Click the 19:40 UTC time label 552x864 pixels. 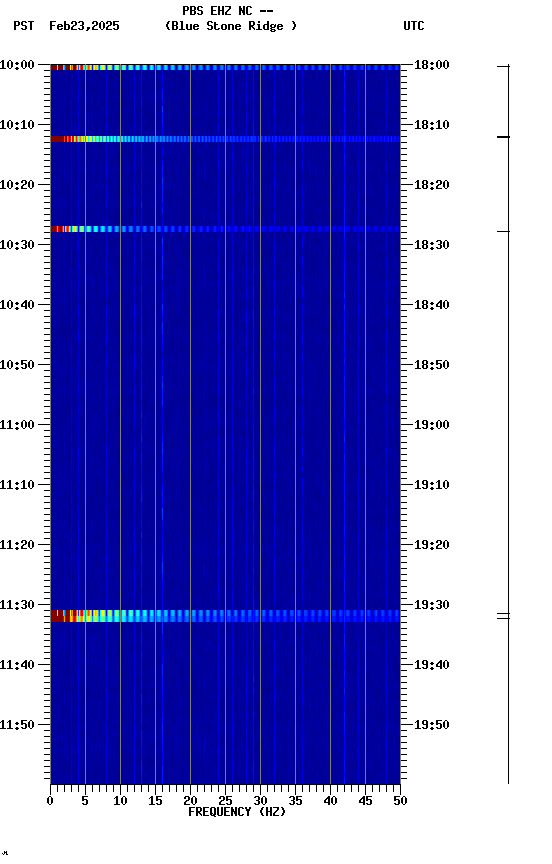(x=432, y=665)
